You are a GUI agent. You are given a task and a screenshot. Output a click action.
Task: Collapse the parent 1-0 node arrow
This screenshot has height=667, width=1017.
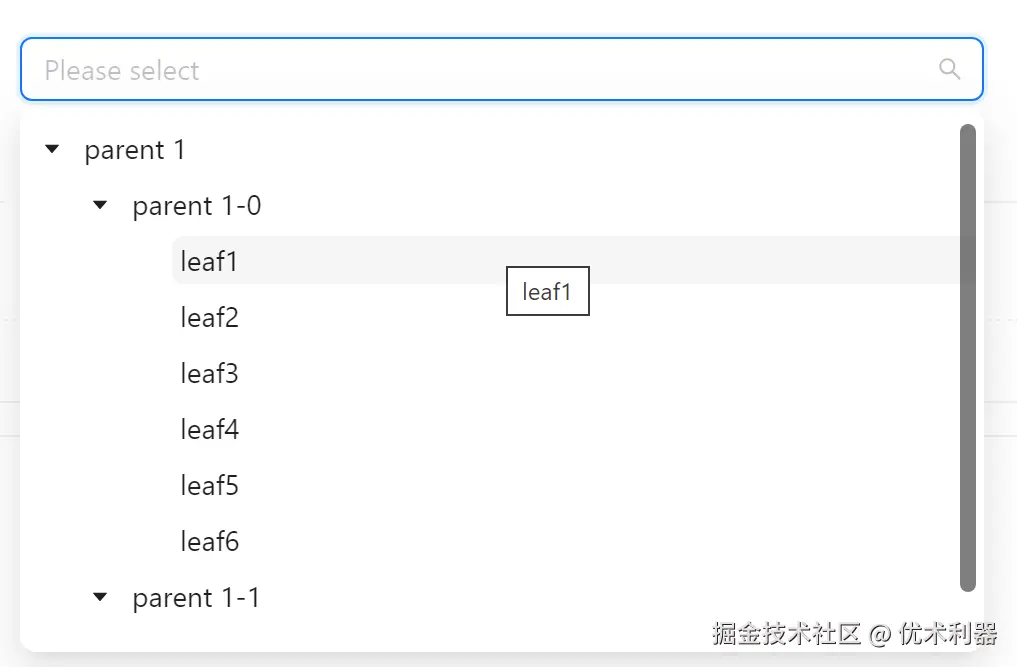pos(100,206)
